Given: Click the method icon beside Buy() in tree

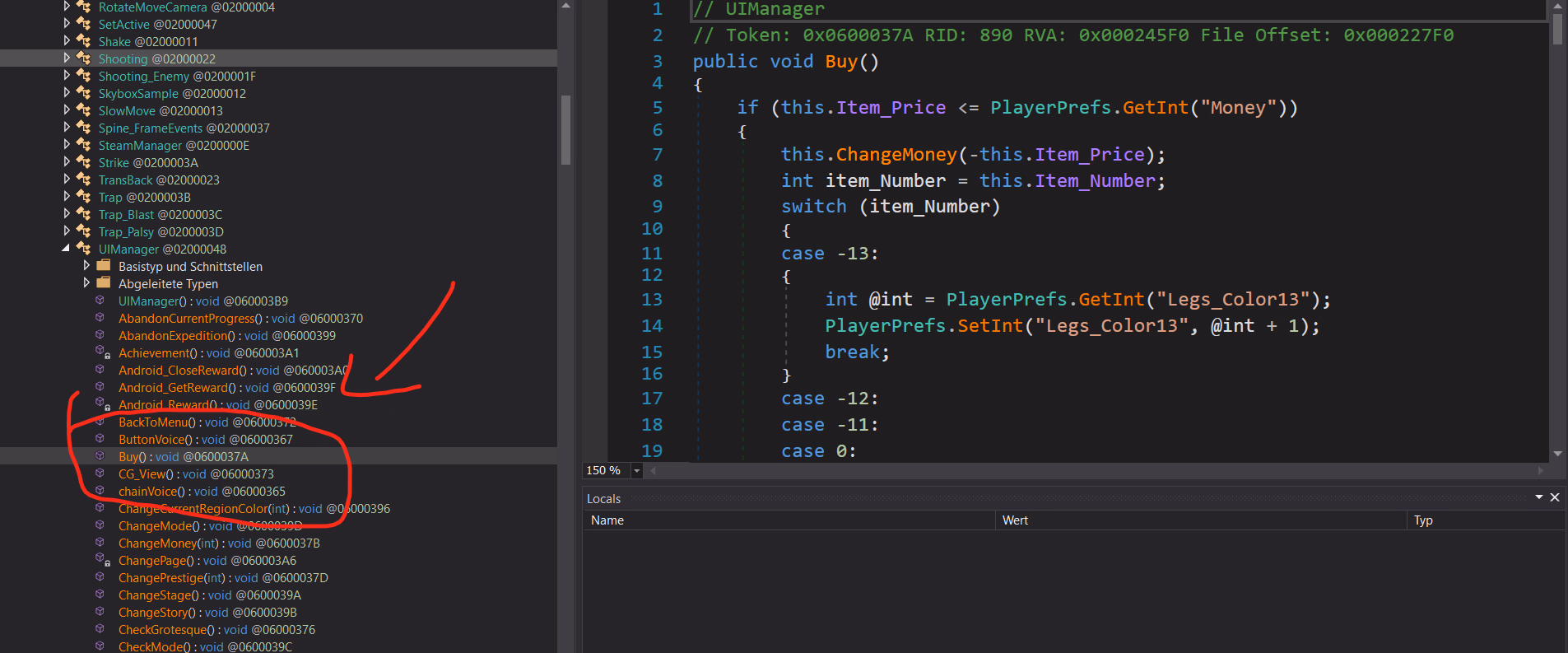Looking at the screenshot, I should [x=100, y=456].
